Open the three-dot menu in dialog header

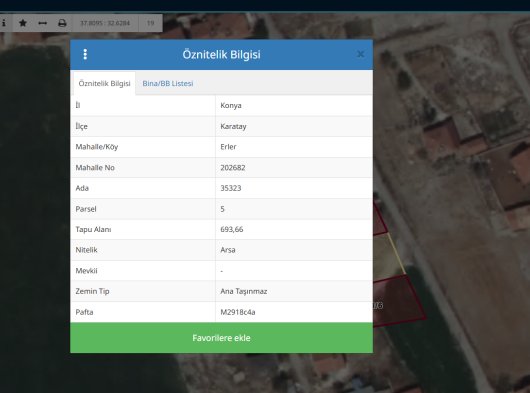pos(85,54)
